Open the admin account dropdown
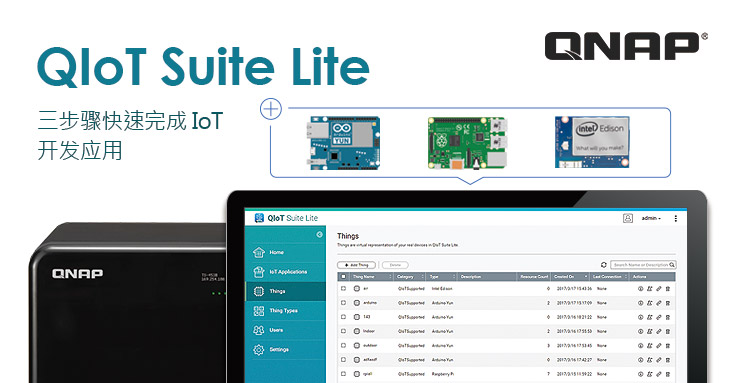The image size is (732, 383). [651, 218]
